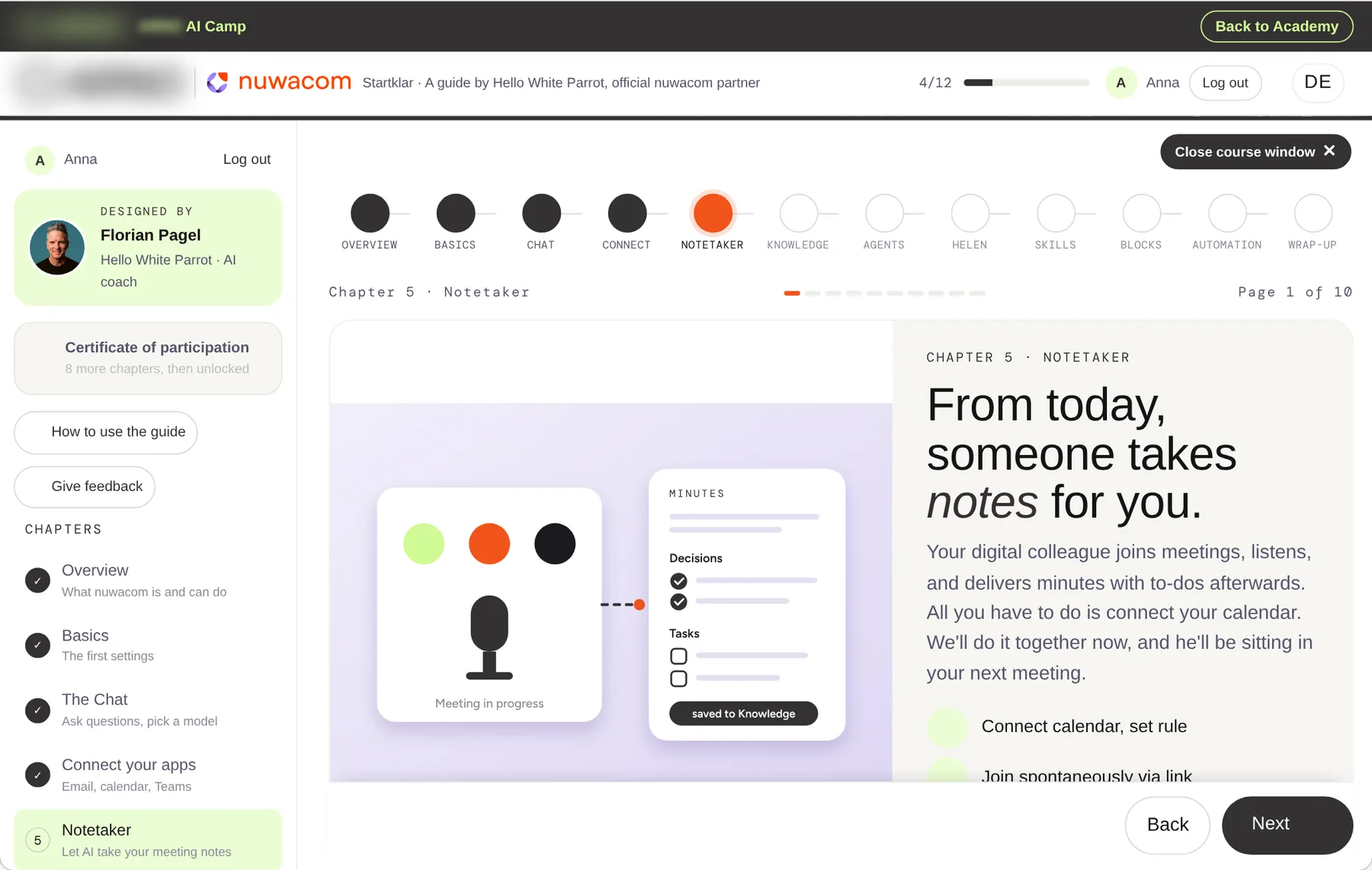1372x870 pixels.
Task: Jump to the Knowledge step circle
Action: [798, 213]
